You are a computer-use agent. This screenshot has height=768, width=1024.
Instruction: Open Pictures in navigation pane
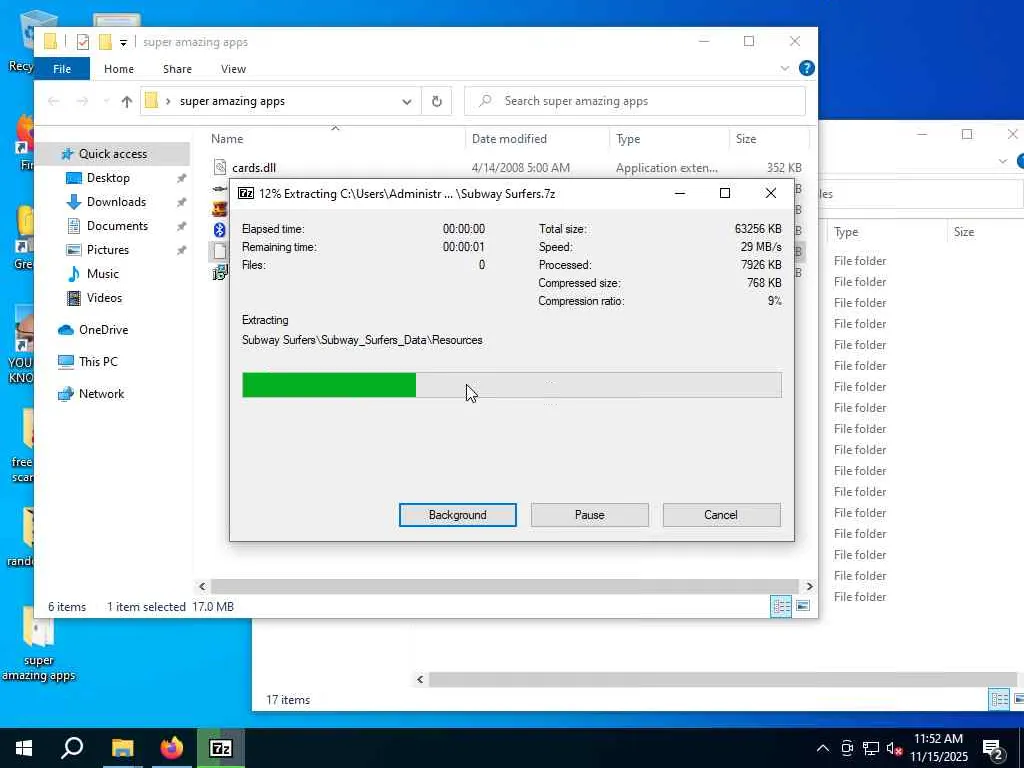point(108,249)
